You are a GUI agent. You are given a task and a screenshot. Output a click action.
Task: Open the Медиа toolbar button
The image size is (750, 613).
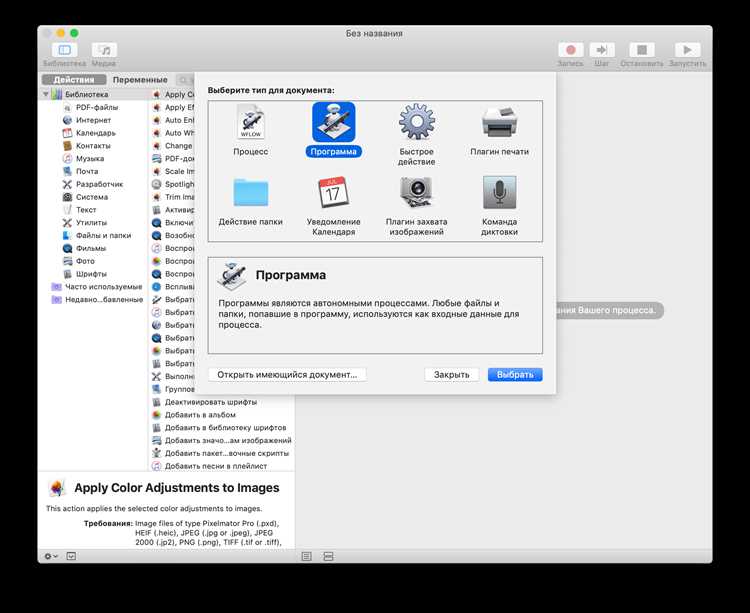(104, 50)
